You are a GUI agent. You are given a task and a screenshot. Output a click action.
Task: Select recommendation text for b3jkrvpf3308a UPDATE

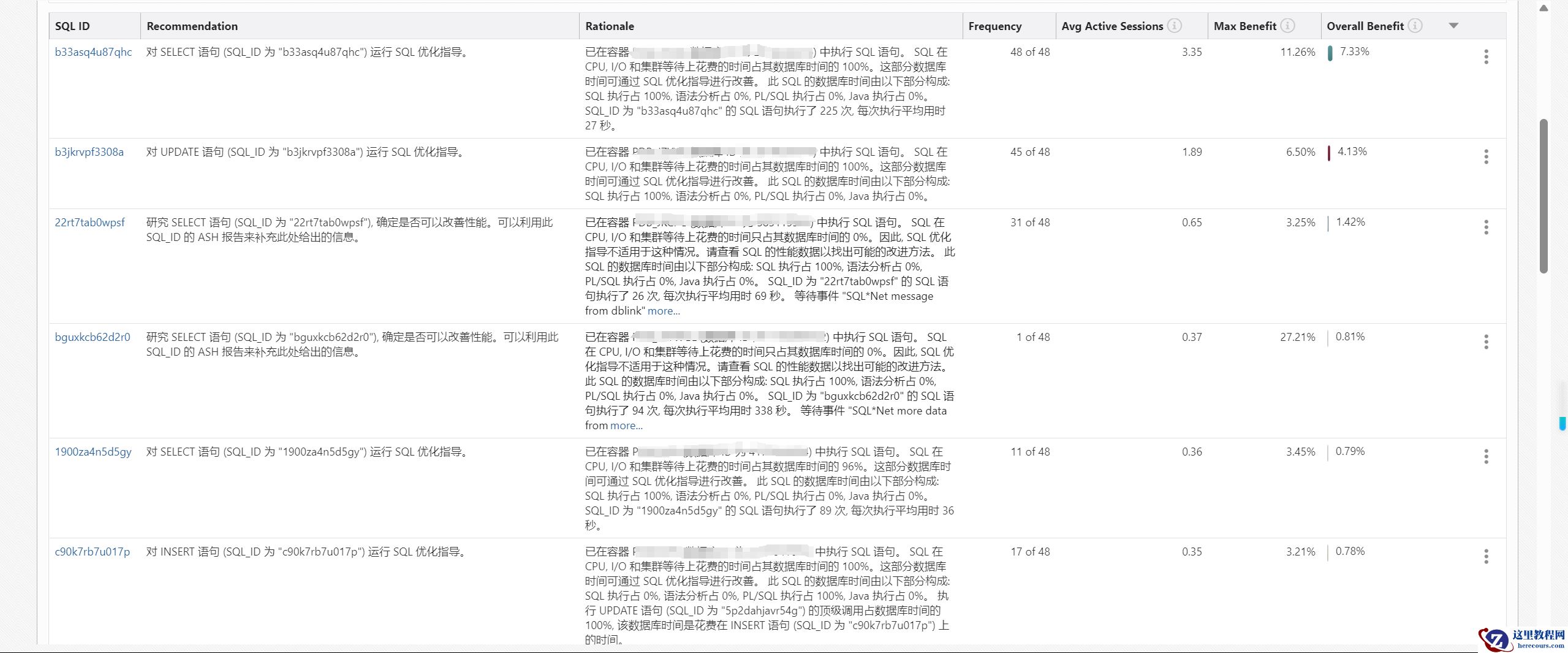[306, 152]
